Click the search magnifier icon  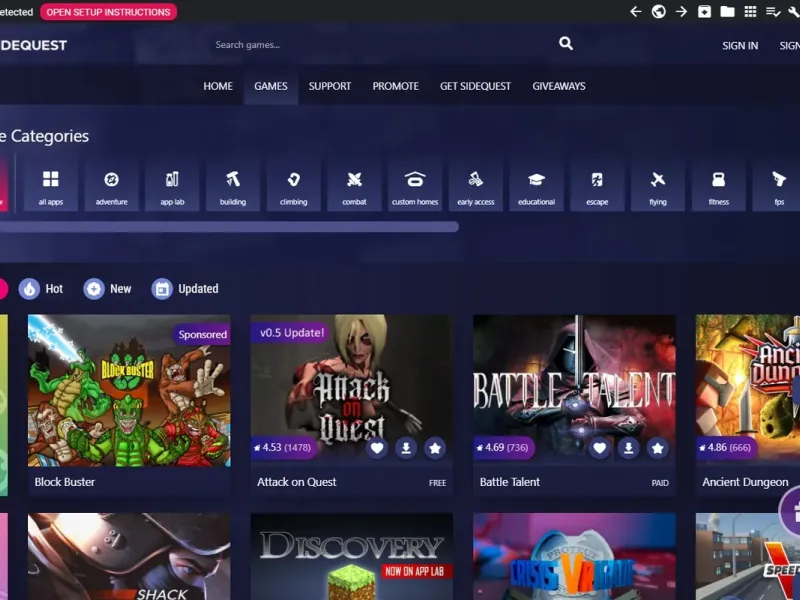click(565, 44)
